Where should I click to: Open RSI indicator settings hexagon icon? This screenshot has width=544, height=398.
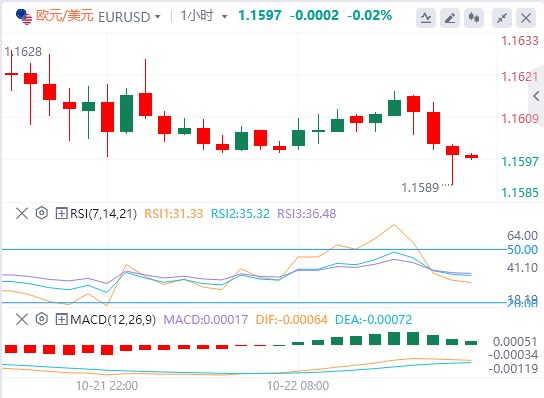pyautogui.click(x=42, y=213)
